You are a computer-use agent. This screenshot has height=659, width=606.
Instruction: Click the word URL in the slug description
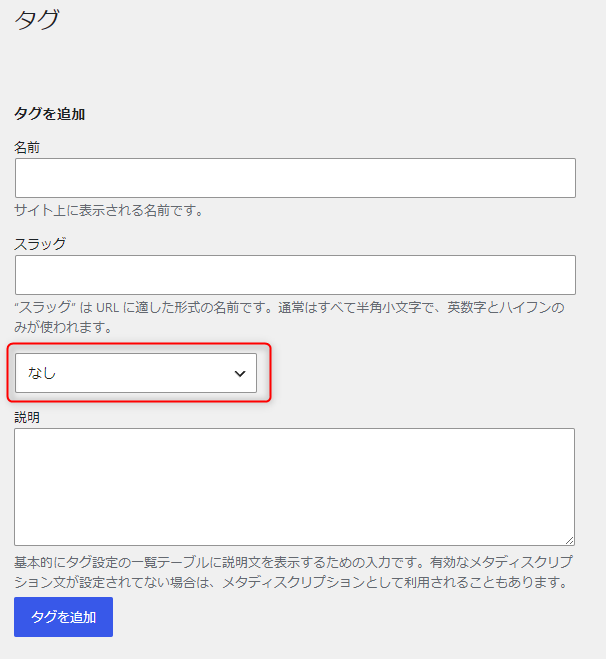pyautogui.click(x=107, y=308)
